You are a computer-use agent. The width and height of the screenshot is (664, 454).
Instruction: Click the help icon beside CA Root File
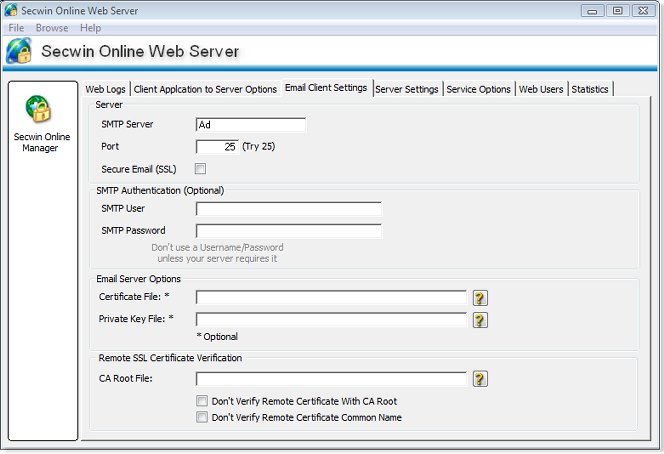pos(480,379)
